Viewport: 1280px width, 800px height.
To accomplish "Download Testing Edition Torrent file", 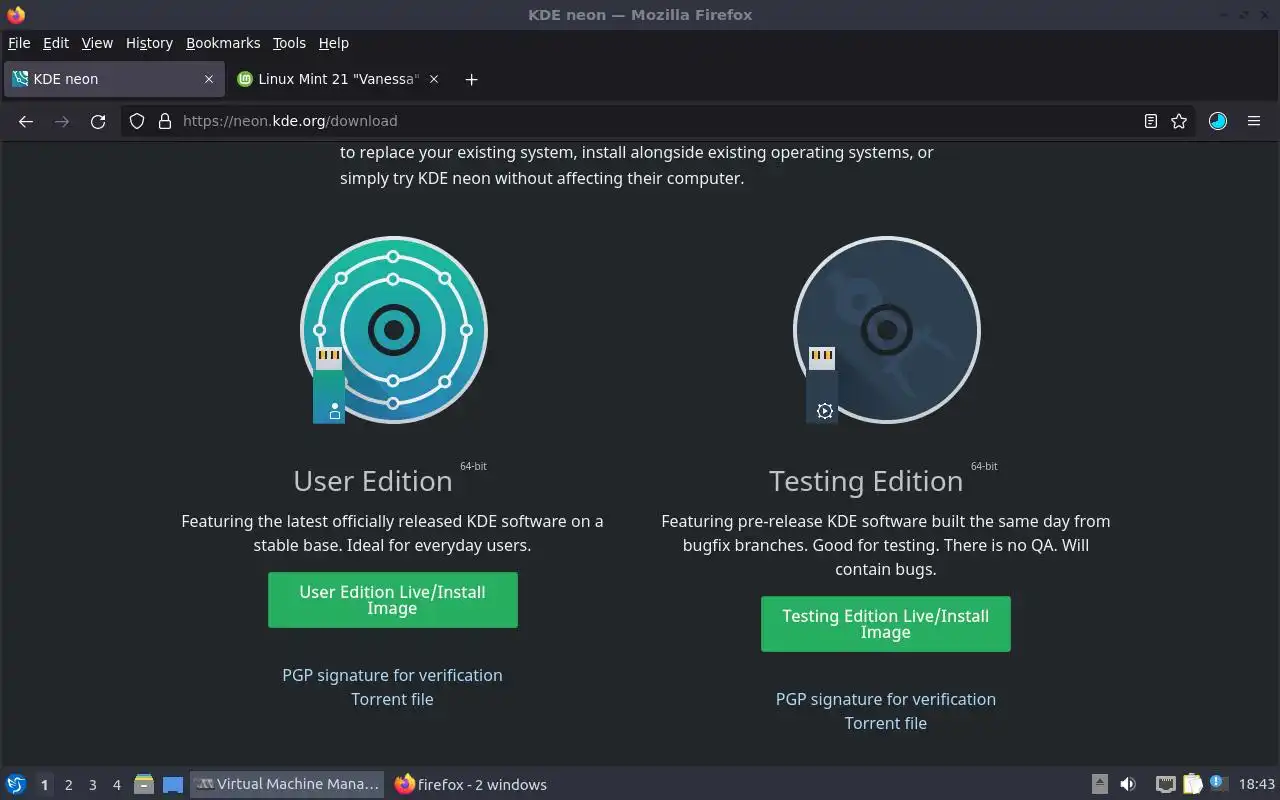I will click(885, 723).
